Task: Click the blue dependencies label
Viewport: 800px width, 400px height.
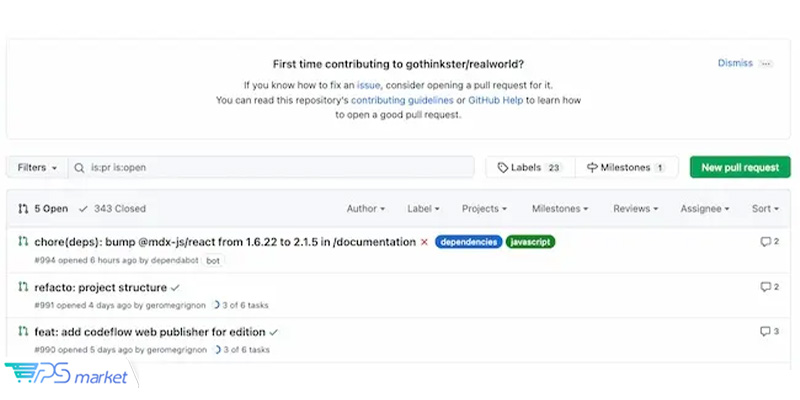Action: point(469,242)
